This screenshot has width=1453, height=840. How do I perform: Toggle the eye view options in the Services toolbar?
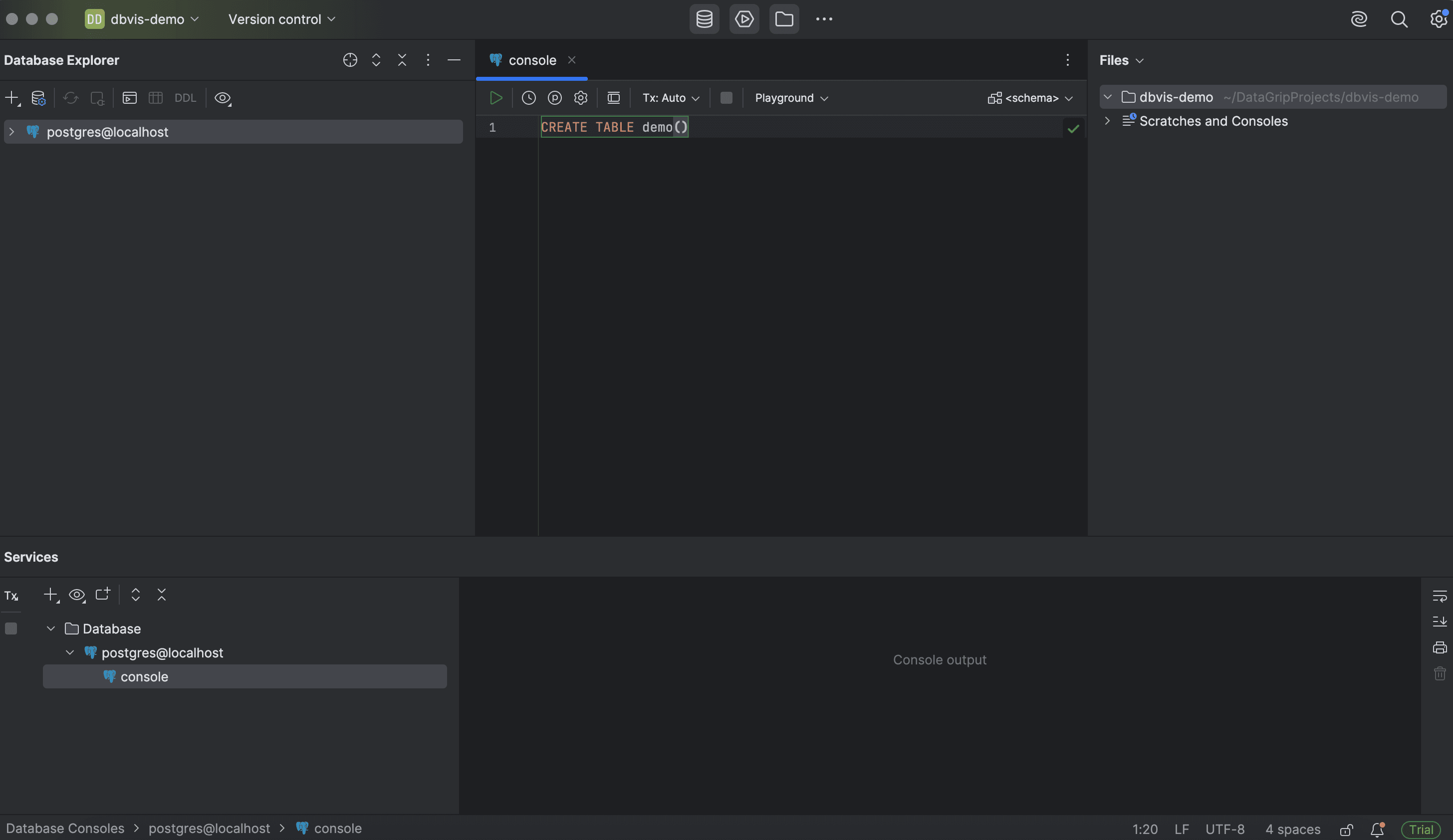[77, 595]
